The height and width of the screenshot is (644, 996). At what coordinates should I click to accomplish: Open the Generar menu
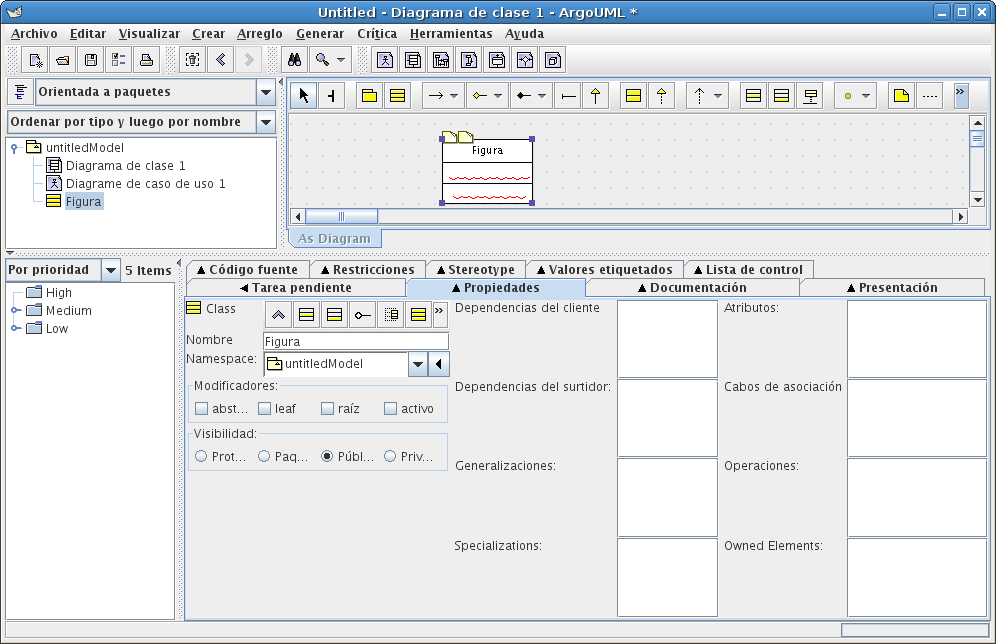[x=320, y=34]
